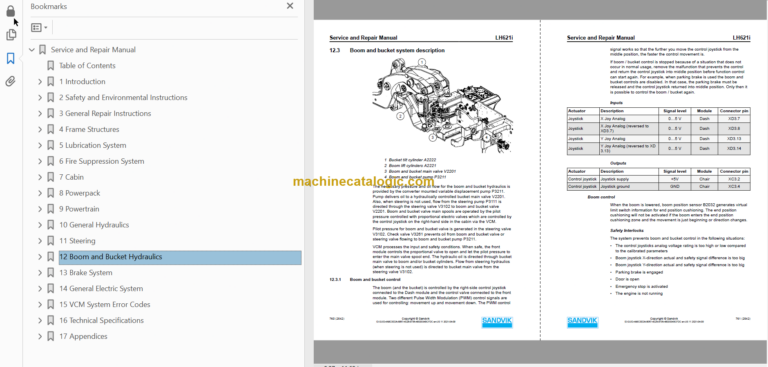Click the lock icon in the left sidebar
The image size is (768, 367).
click(x=10, y=11)
